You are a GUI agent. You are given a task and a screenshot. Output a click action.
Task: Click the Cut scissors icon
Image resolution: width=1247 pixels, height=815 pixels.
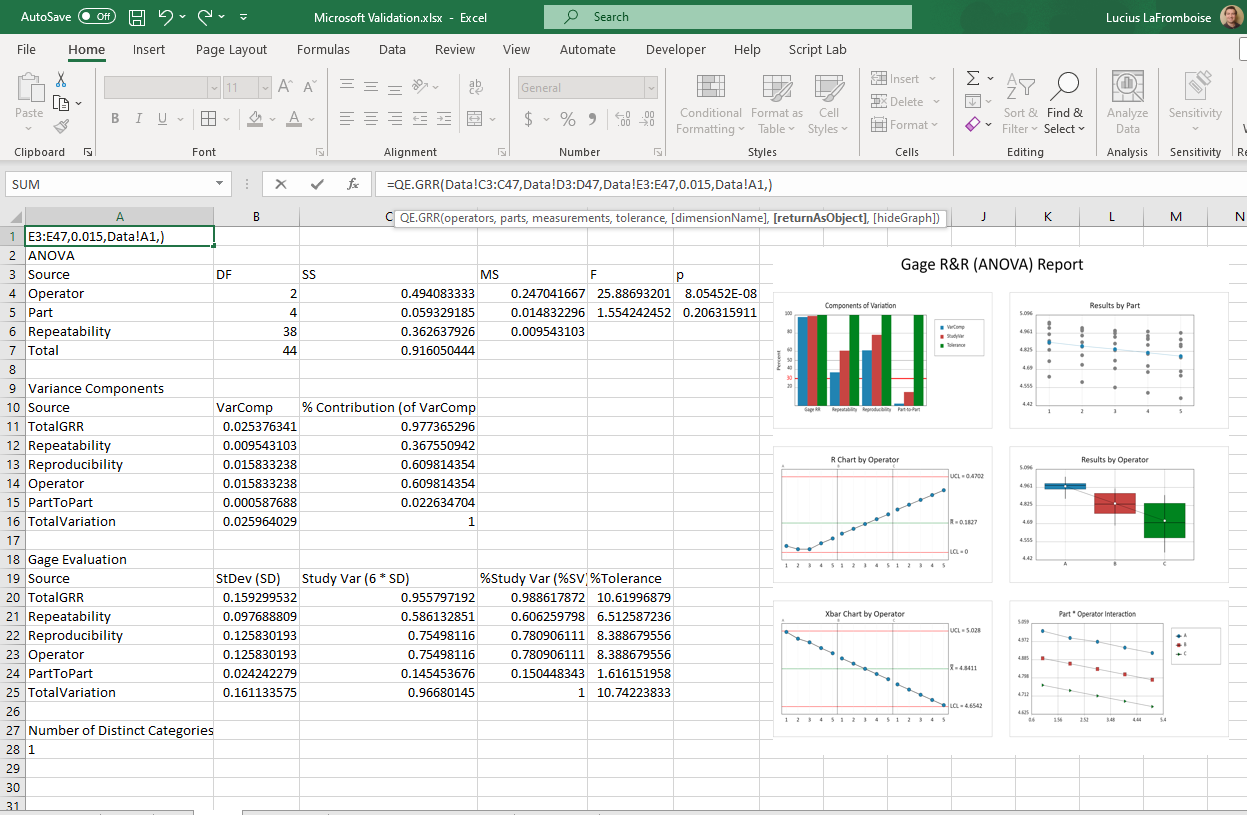[x=61, y=80]
